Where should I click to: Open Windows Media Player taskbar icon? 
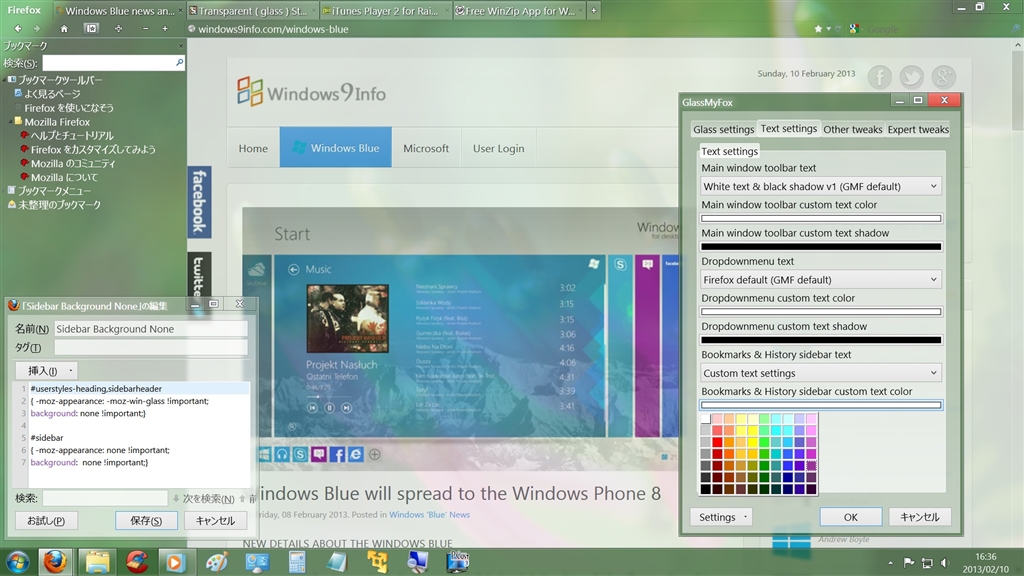pos(174,562)
